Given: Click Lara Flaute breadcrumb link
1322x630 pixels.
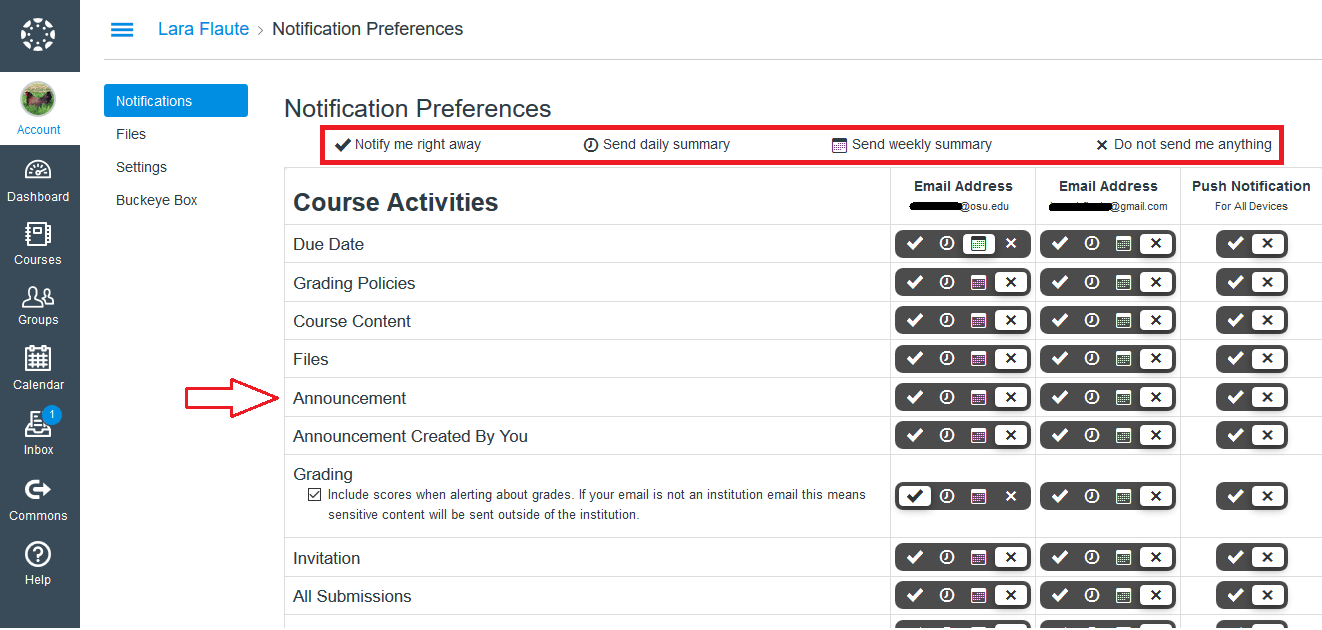Looking at the screenshot, I should tap(203, 29).
